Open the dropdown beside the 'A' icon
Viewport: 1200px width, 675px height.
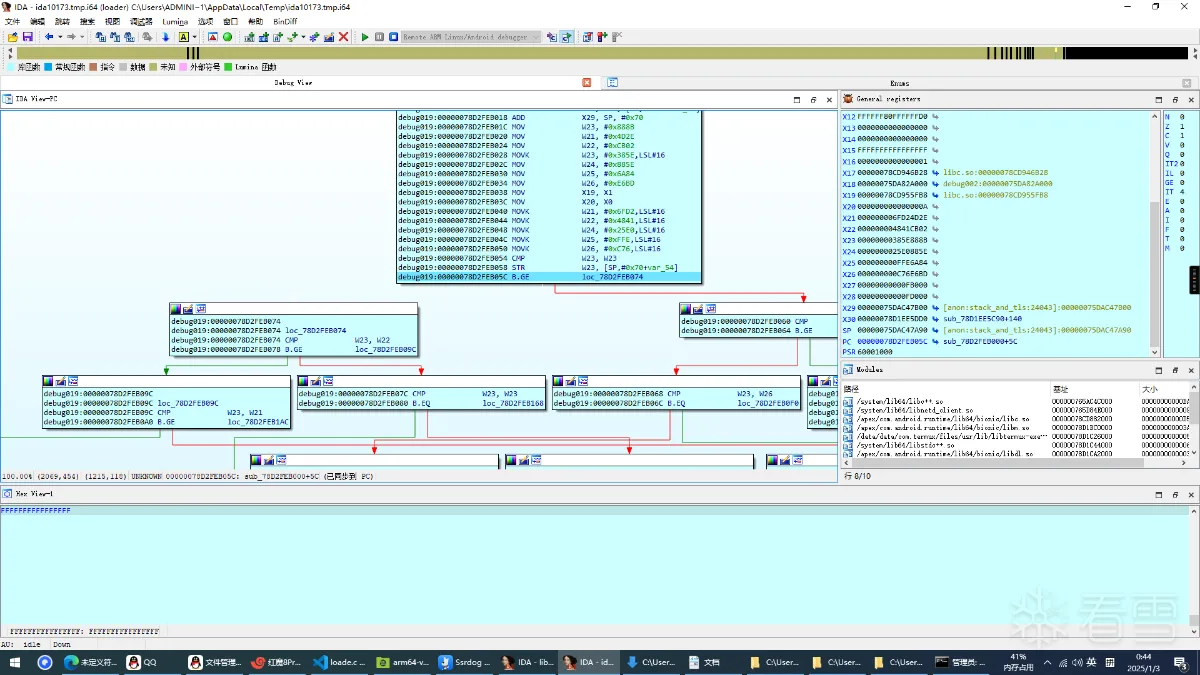[194, 36]
